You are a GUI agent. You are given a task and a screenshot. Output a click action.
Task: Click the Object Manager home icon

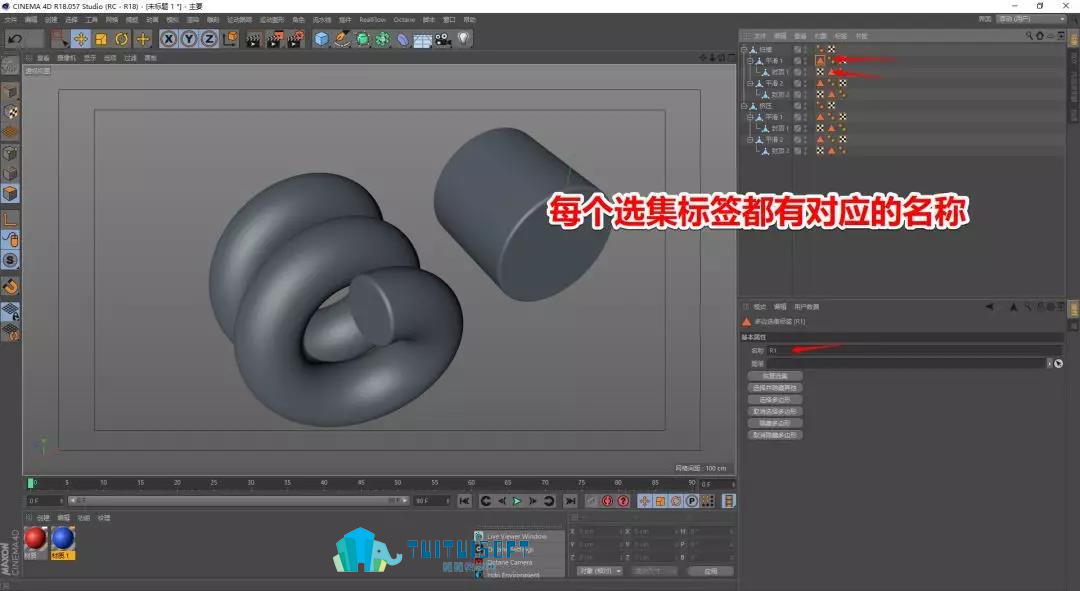point(1040,36)
